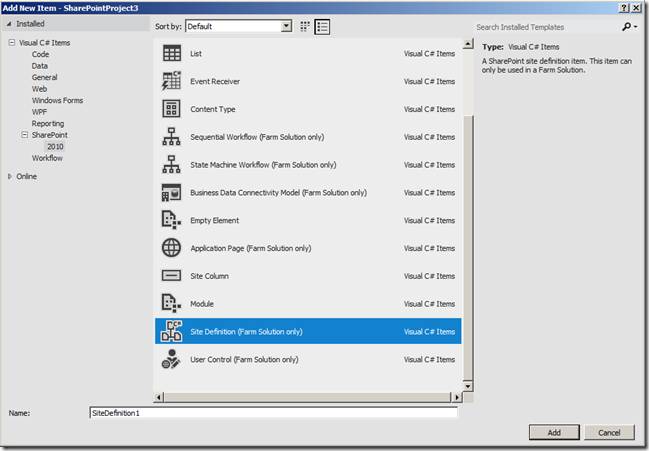Click the Search Installed Templates field

point(546,27)
